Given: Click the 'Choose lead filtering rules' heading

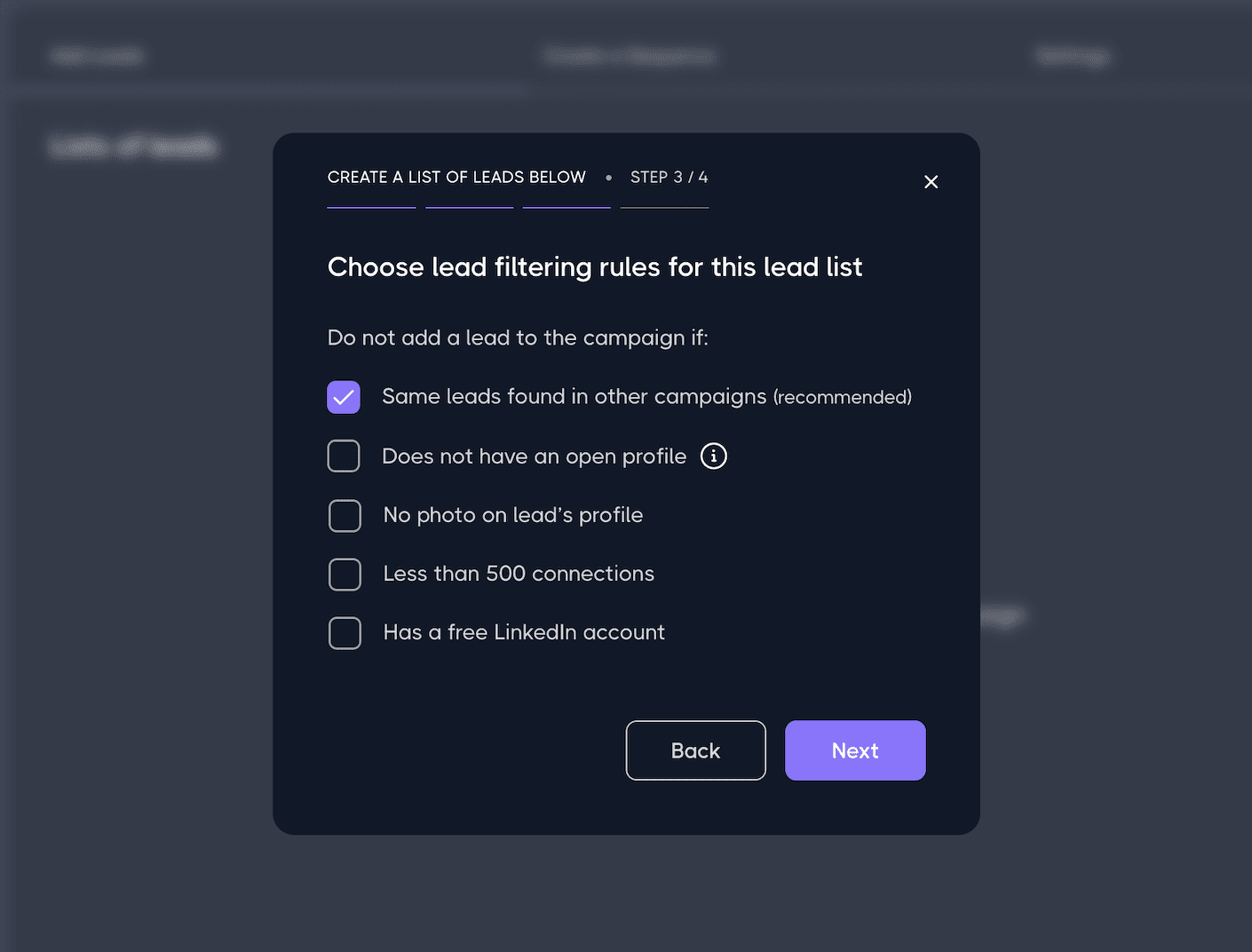Looking at the screenshot, I should (594, 267).
